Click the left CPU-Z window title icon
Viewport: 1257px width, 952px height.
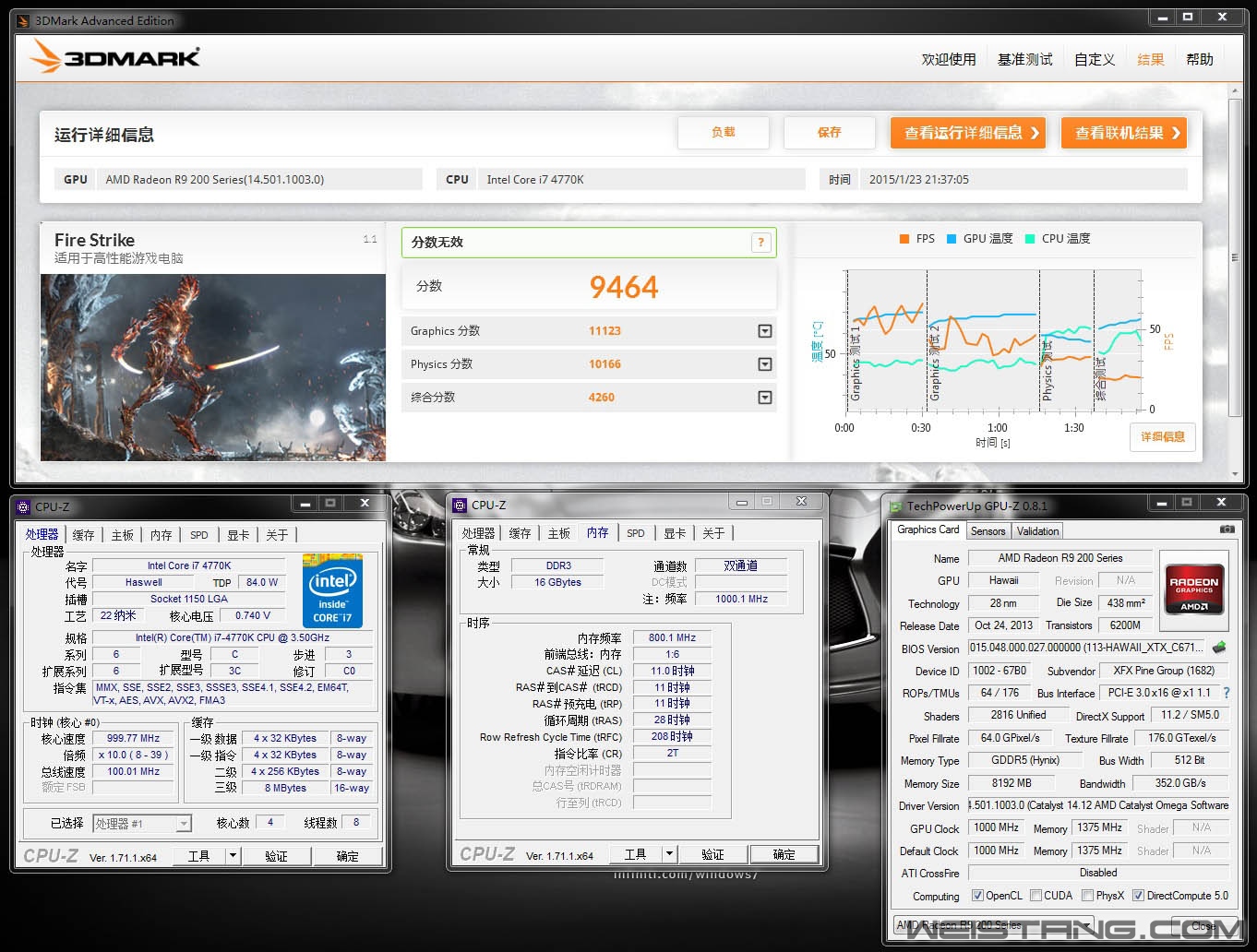click(x=23, y=506)
